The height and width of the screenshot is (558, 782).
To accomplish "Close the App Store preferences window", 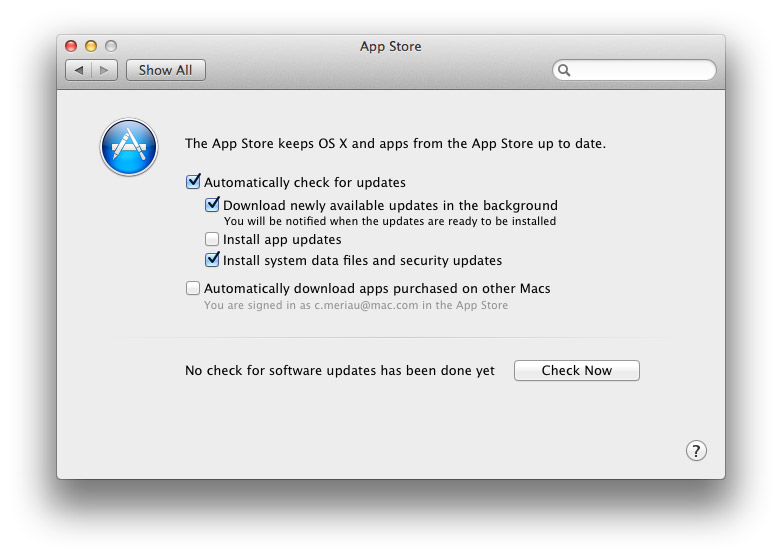I will [71, 46].
